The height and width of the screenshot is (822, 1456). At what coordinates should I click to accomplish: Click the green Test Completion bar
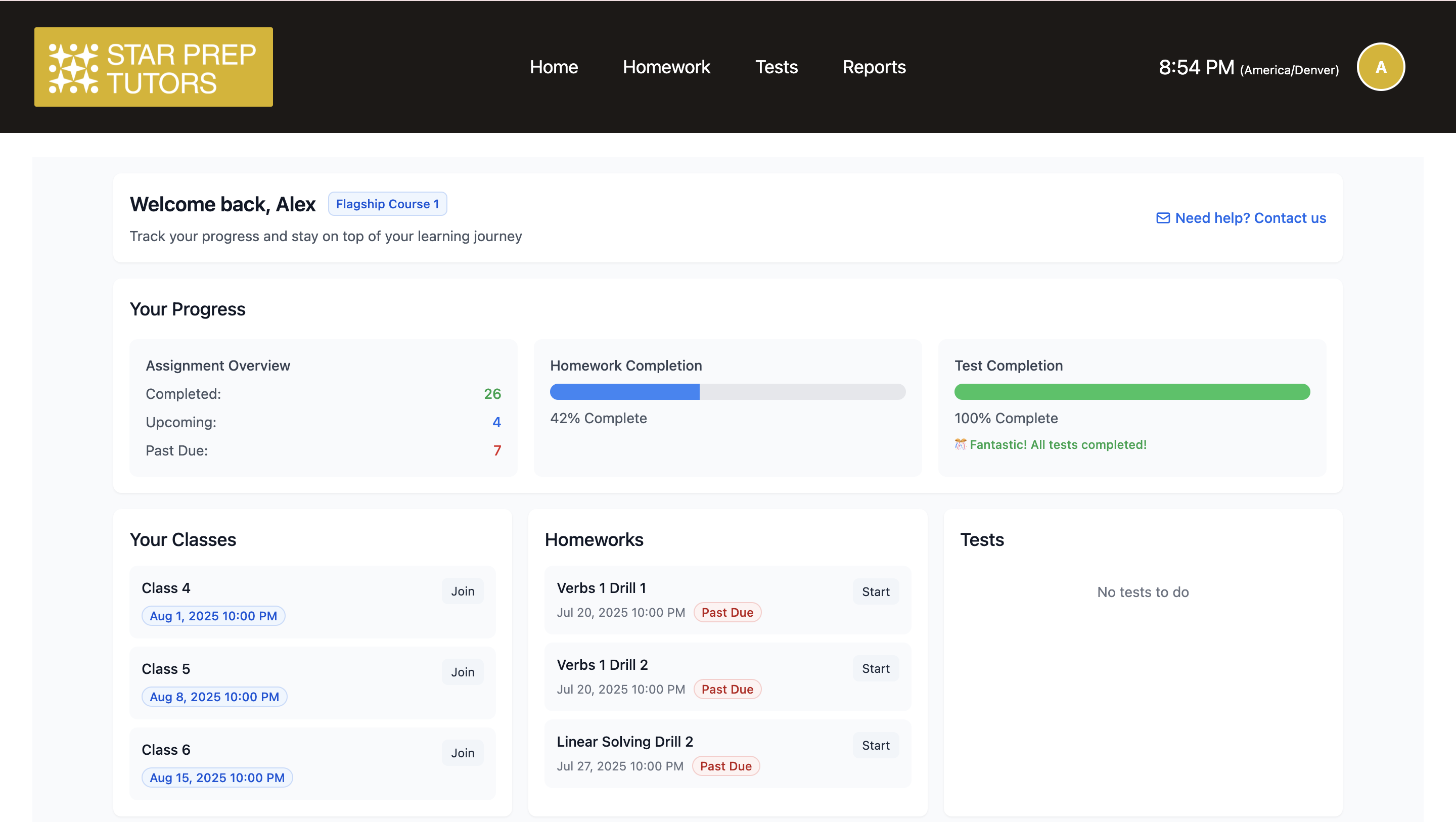pos(1131,392)
